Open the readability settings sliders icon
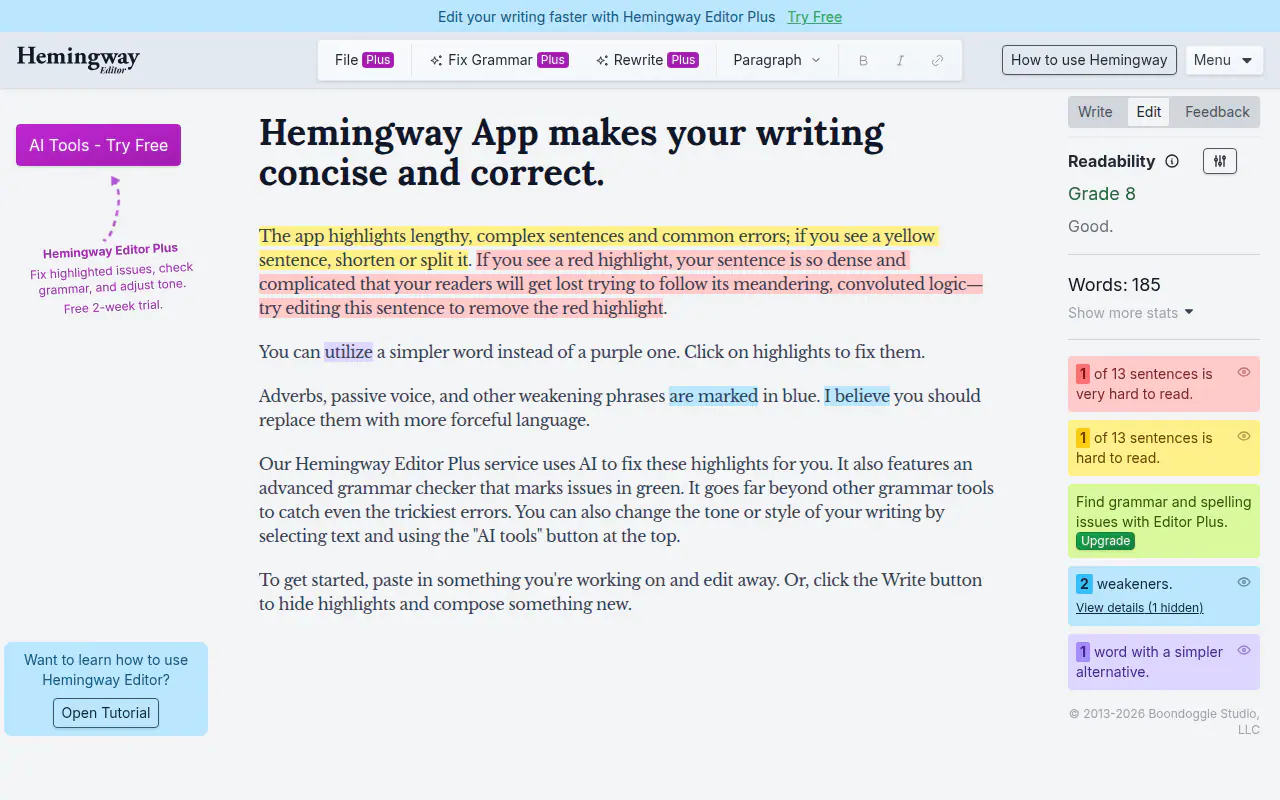This screenshot has width=1280, height=800. click(1220, 161)
